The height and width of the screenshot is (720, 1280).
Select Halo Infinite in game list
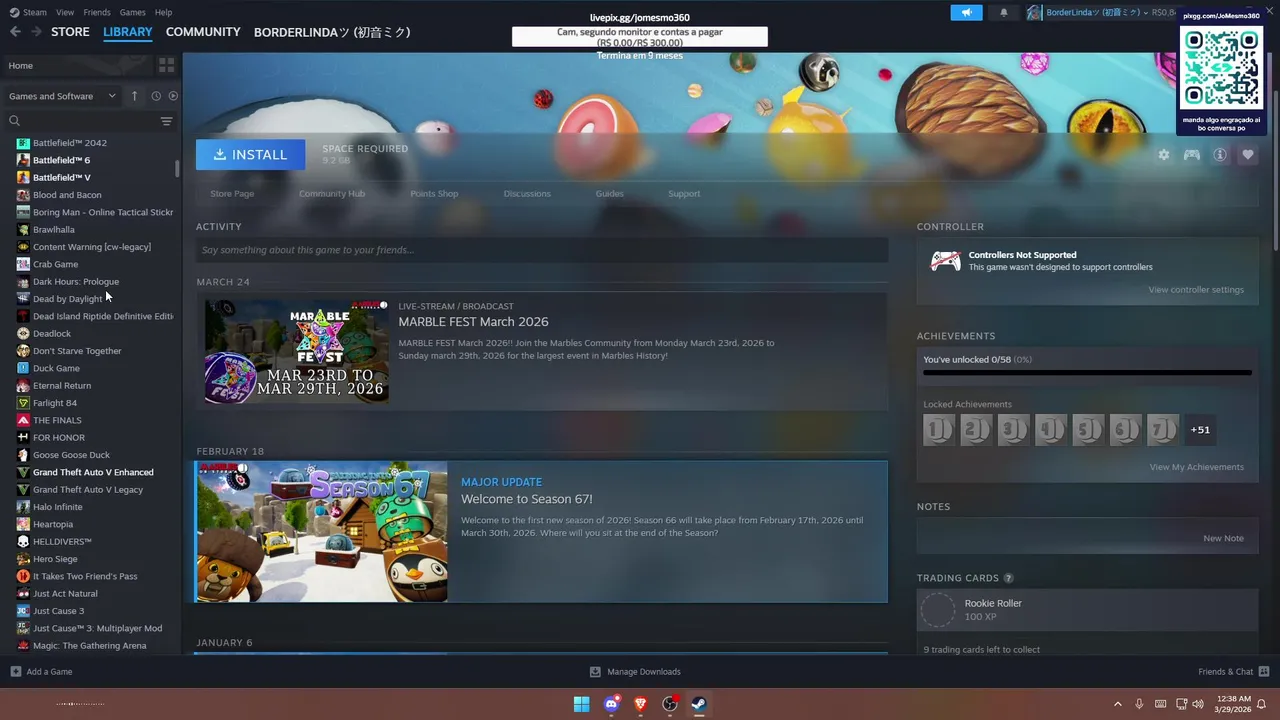point(58,507)
